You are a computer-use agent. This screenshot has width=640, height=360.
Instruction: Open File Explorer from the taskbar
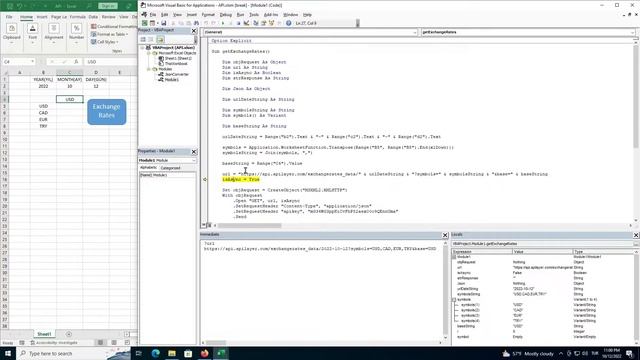pos(172,353)
